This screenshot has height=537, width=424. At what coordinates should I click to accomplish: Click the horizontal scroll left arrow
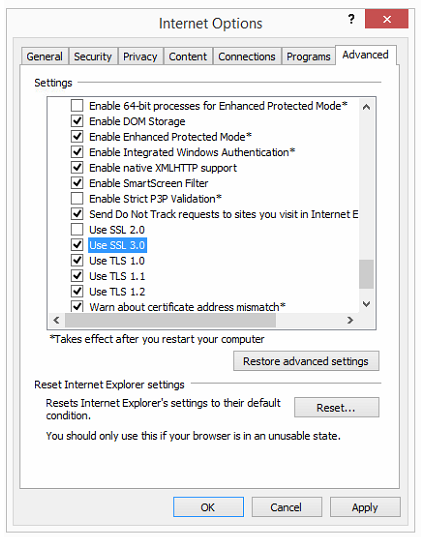(x=57, y=320)
